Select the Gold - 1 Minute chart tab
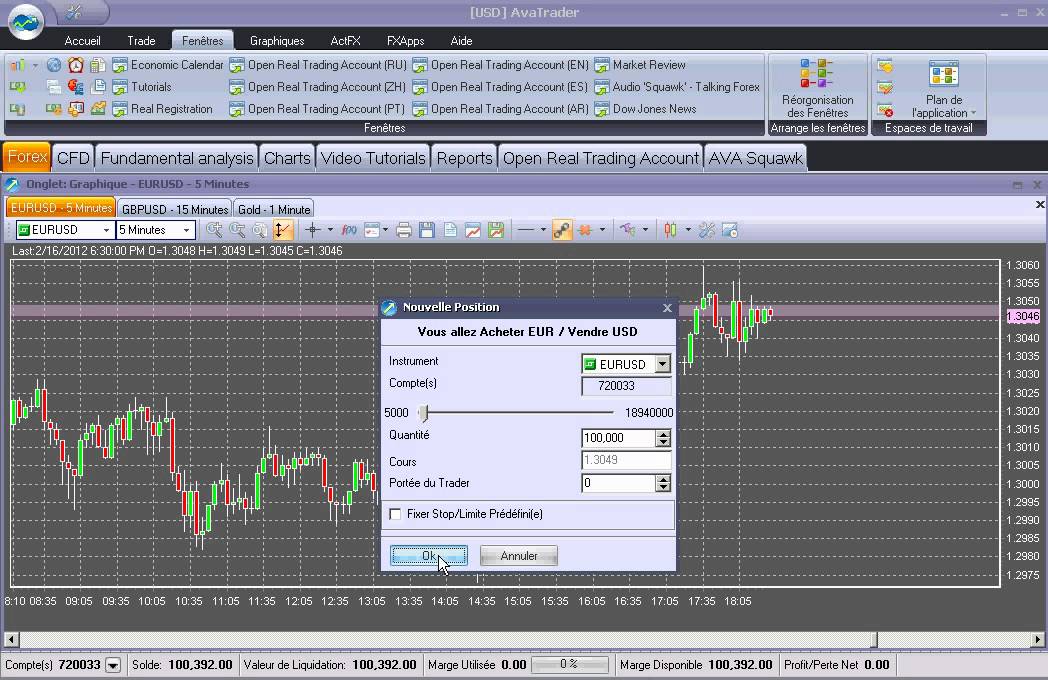 point(274,209)
